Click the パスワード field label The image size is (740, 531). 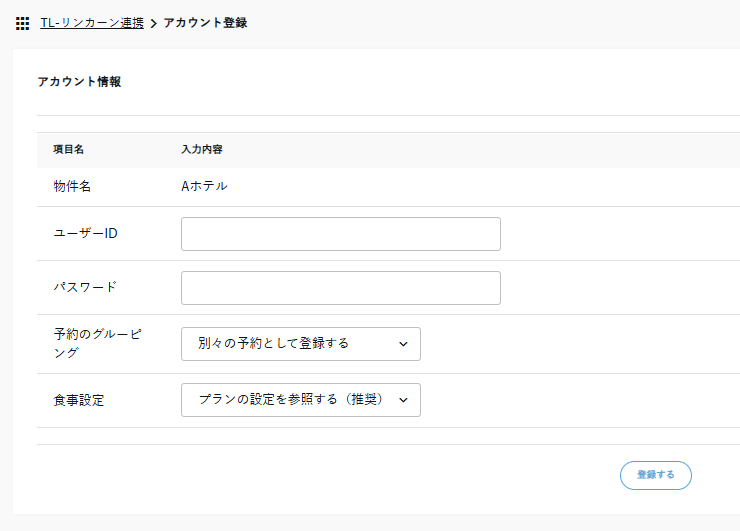pyautogui.click(x=84, y=287)
